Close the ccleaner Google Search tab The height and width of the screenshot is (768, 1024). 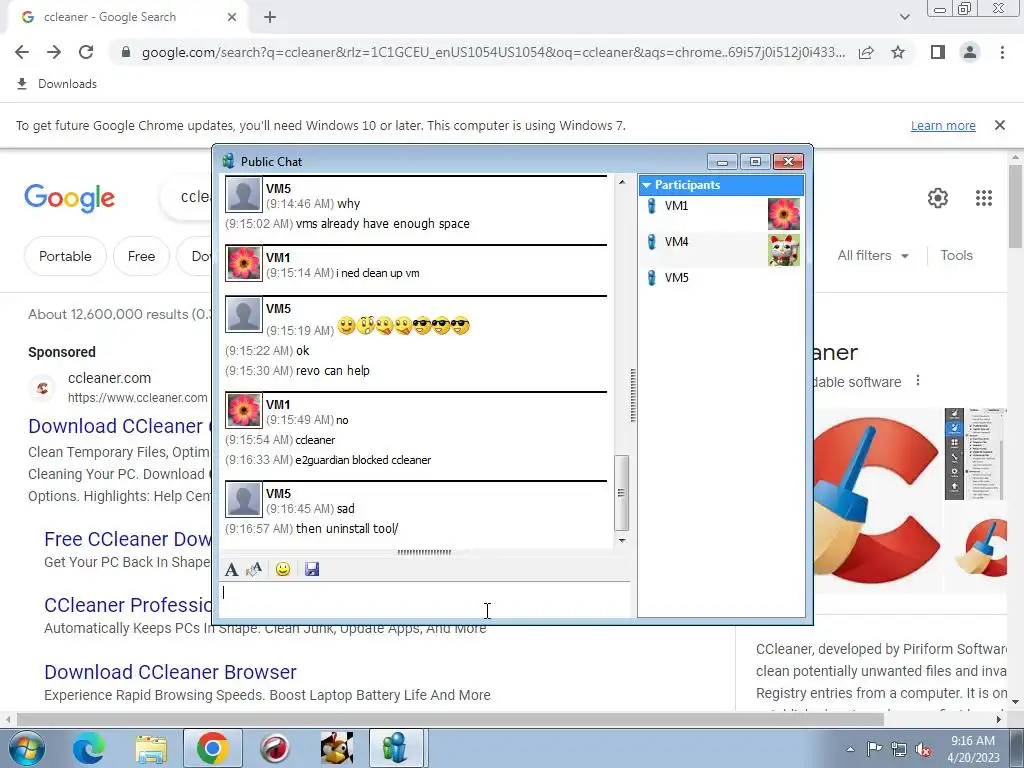click(x=232, y=18)
